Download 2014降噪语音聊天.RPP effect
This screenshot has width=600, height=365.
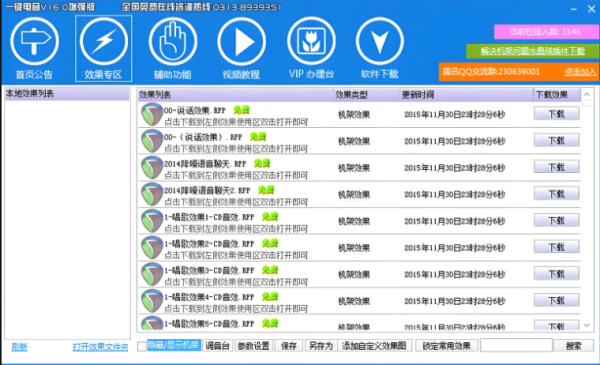pos(556,167)
